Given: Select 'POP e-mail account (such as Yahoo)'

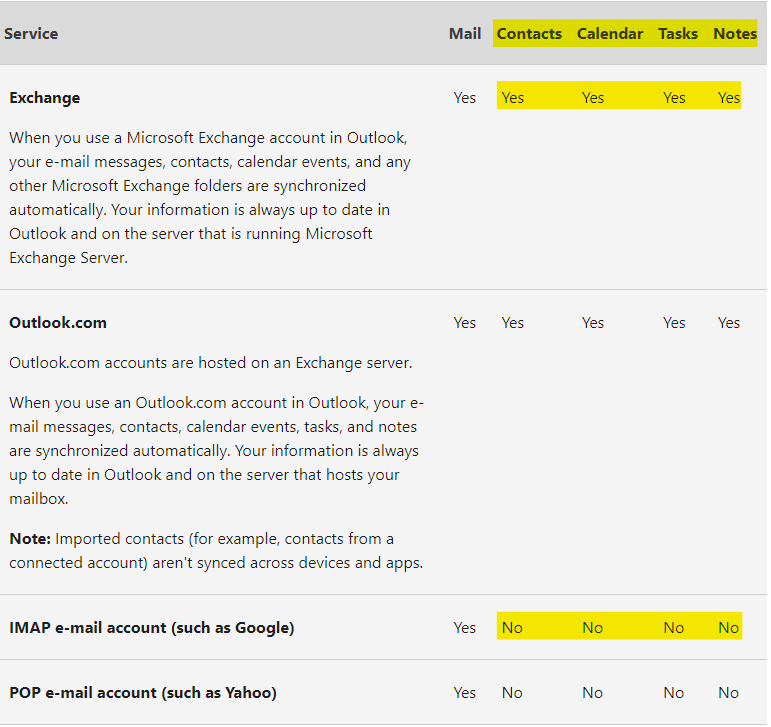Looking at the screenshot, I should [x=143, y=693].
